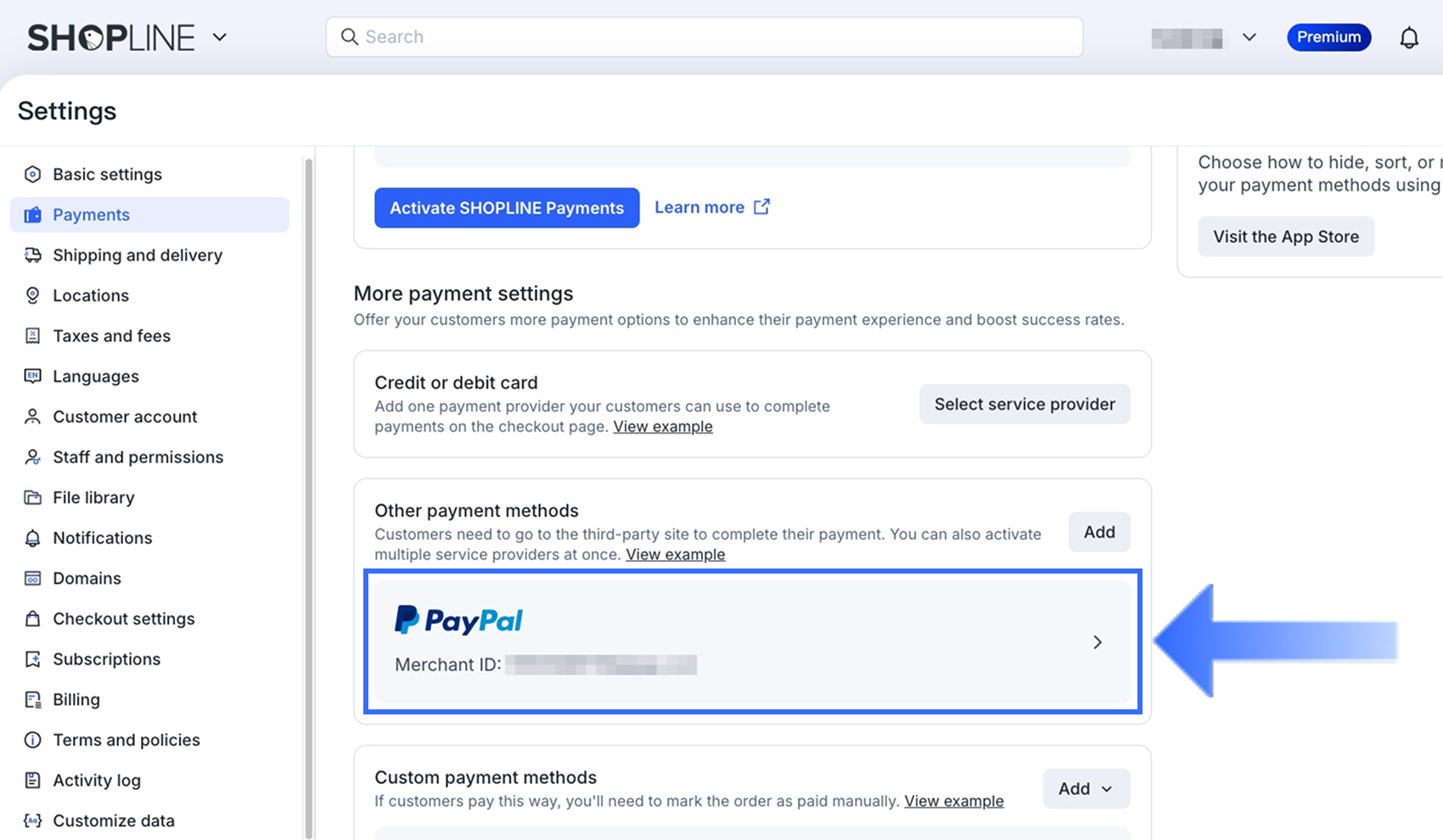Click the File library folder icon
This screenshot has height=840, width=1443.
click(x=32, y=498)
